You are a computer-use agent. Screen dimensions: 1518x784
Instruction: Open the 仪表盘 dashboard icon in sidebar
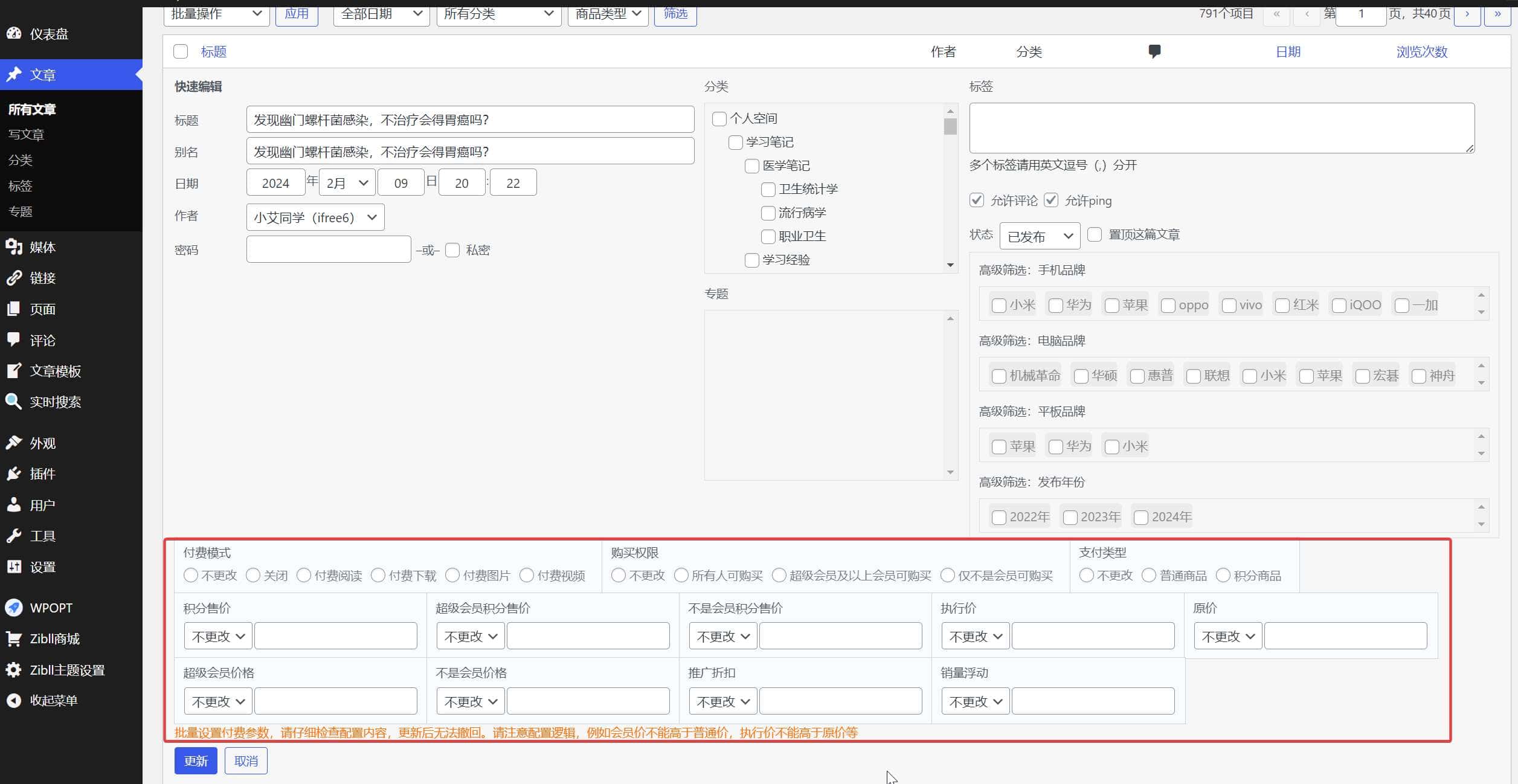point(15,34)
